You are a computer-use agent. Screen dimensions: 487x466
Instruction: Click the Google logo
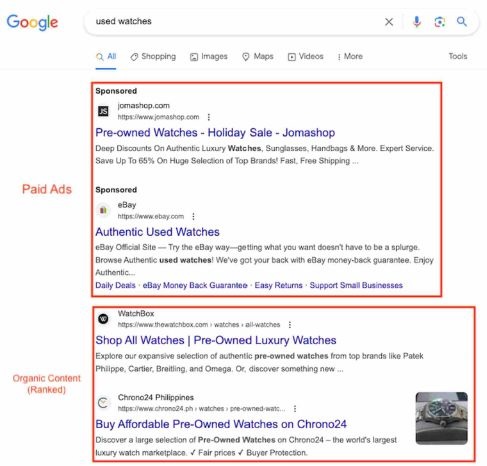pos(32,22)
